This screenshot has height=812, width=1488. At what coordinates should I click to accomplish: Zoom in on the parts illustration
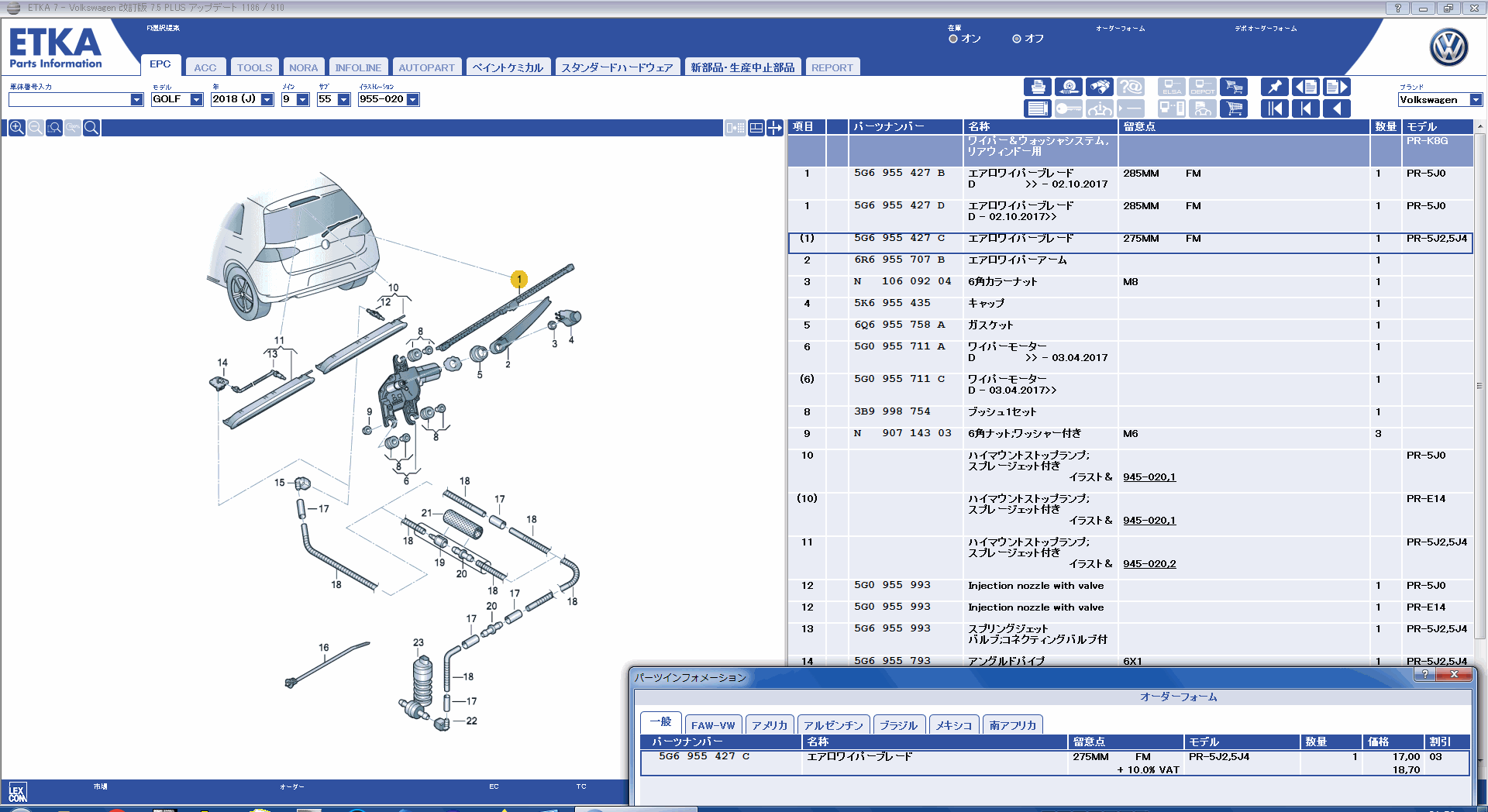click(16, 128)
